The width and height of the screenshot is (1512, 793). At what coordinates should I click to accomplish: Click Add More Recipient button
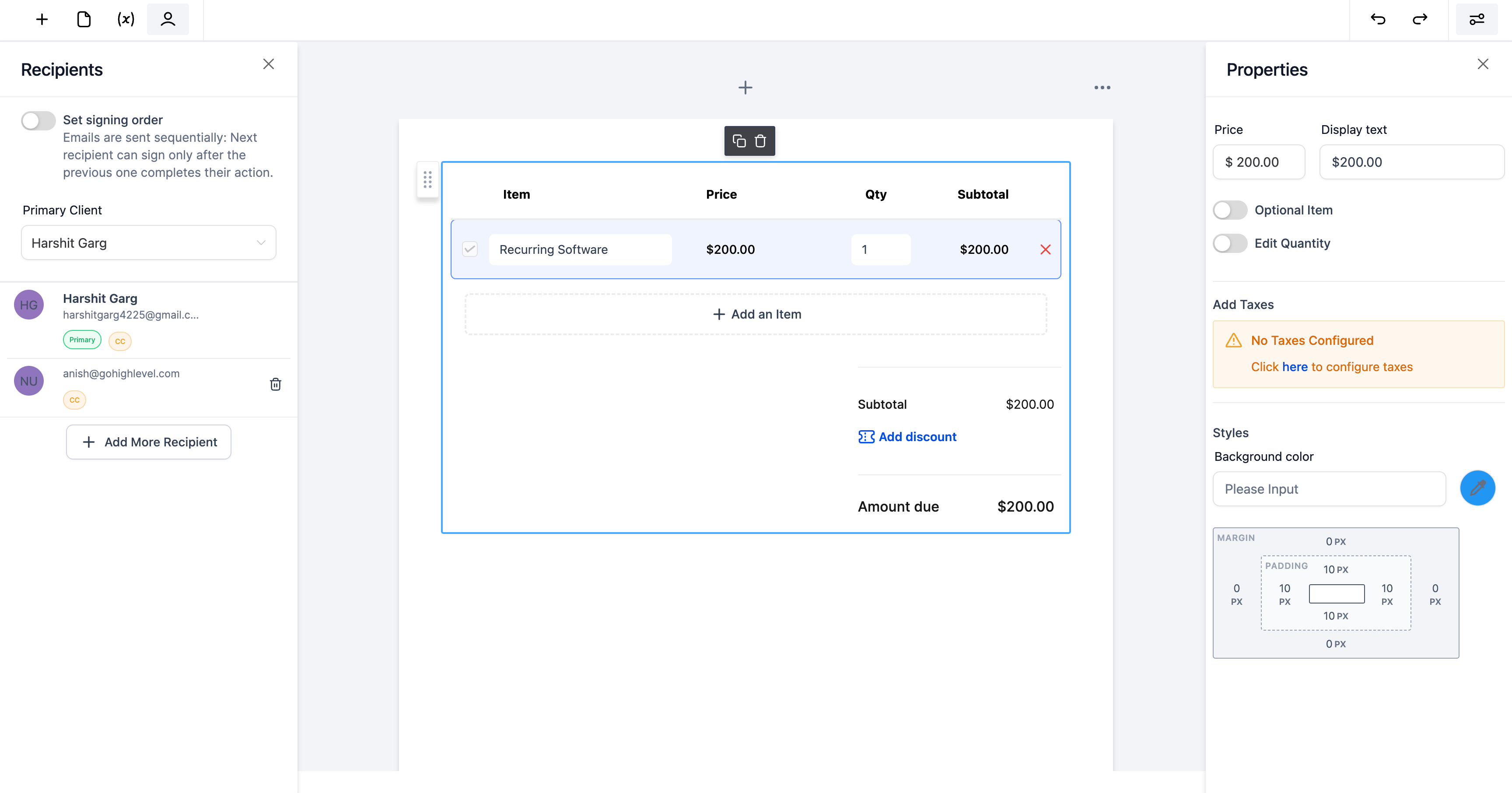[x=148, y=442]
